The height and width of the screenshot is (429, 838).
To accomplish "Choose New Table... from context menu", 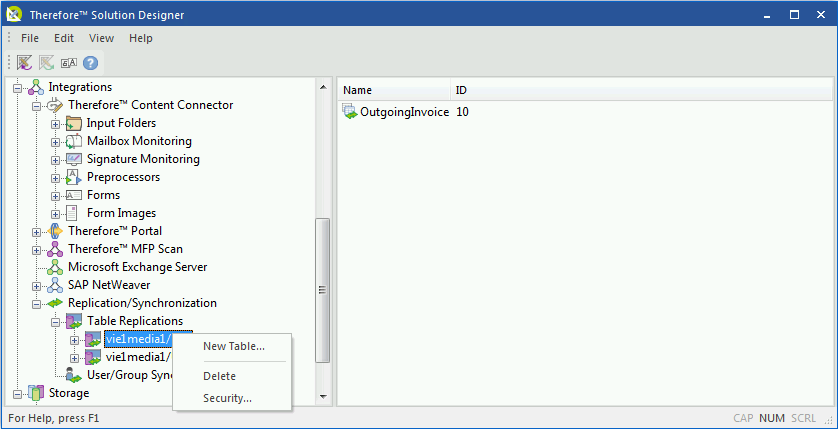I will click(233, 346).
